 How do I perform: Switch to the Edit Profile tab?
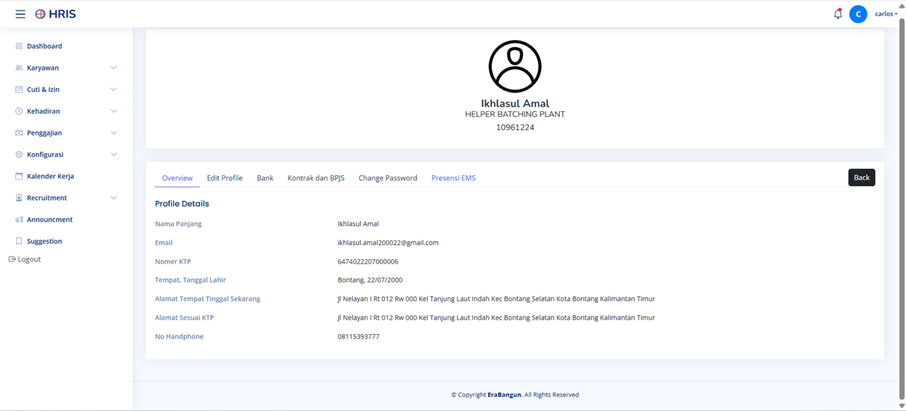pyautogui.click(x=225, y=178)
